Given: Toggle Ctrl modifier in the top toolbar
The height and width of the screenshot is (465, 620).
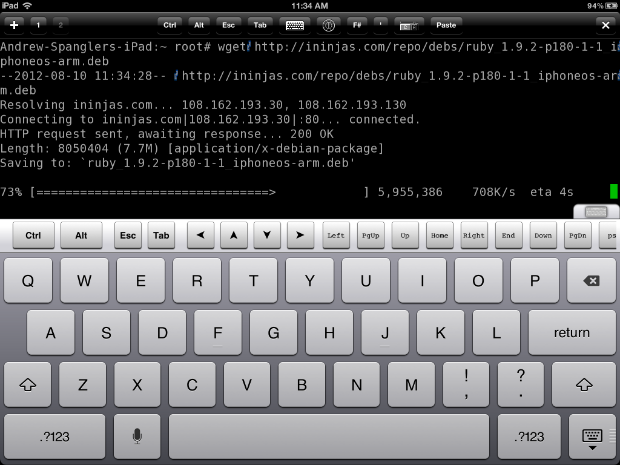Looking at the screenshot, I should [x=171, y=23].
